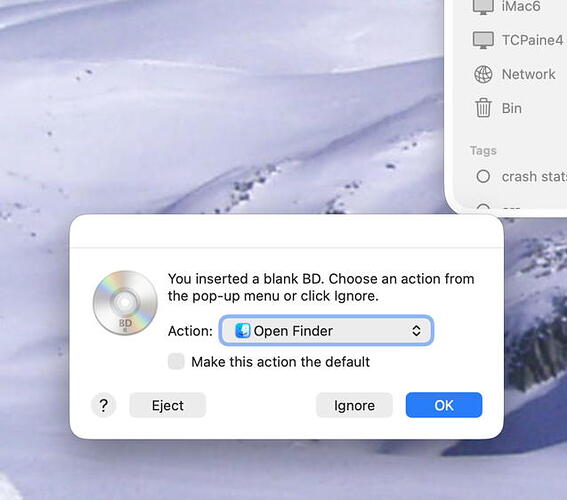Collapse the Tags section header
This screenshot has width=567, height=500.
[x=483, y=150]
